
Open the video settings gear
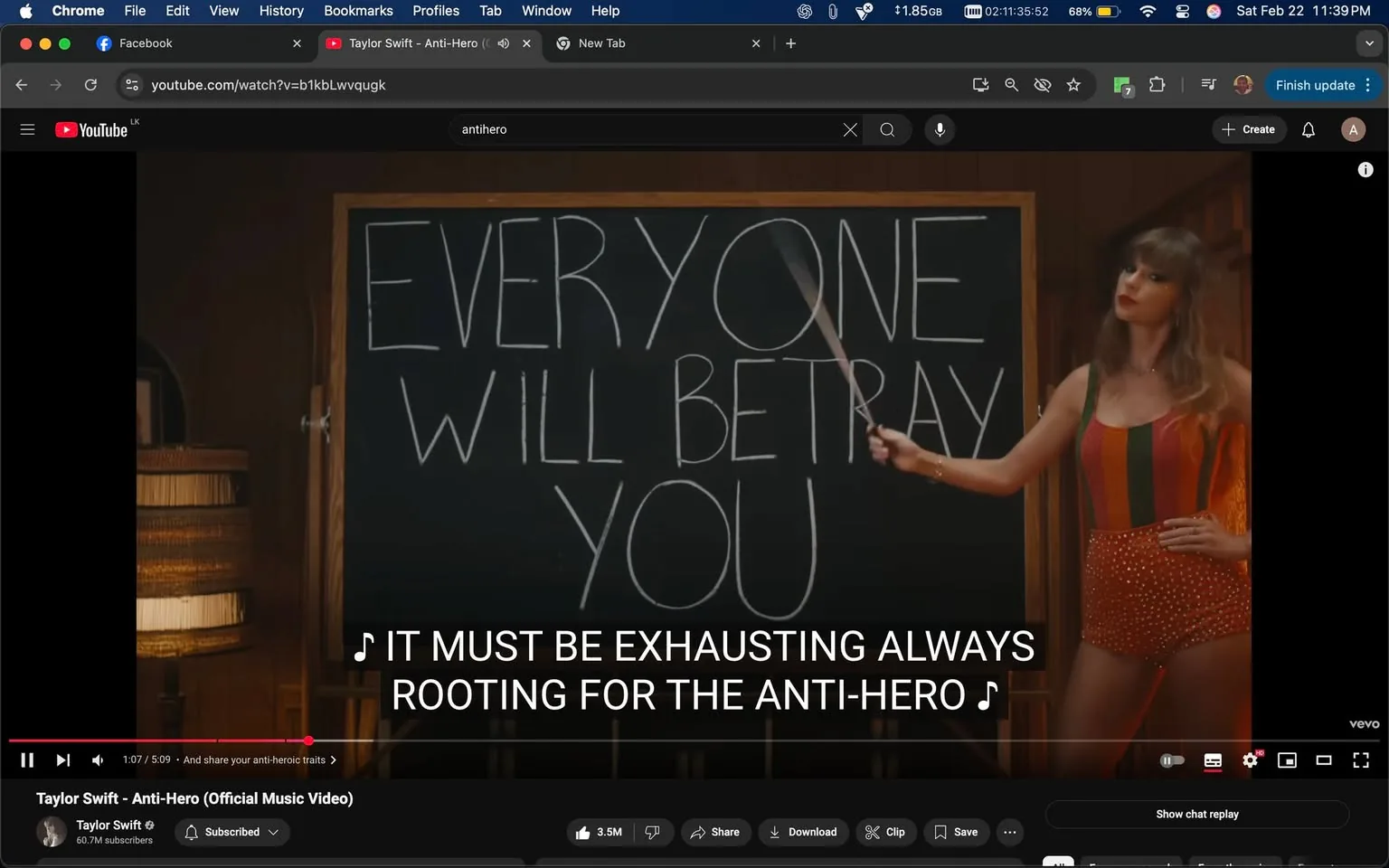tap(1250, 759)
